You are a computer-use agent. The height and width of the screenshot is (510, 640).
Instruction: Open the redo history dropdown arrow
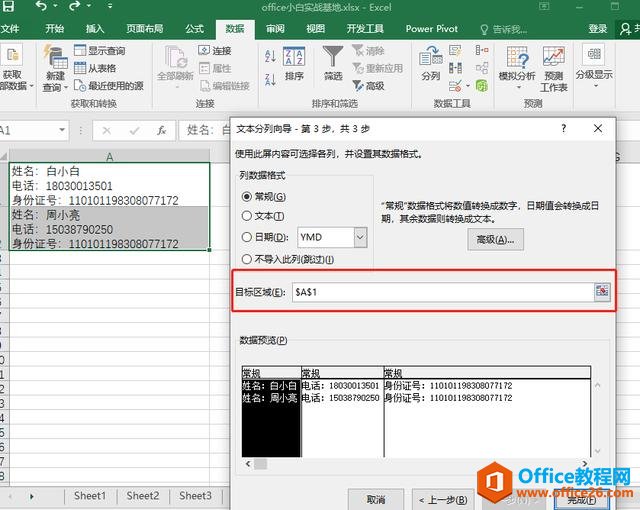tap(88, 7)
